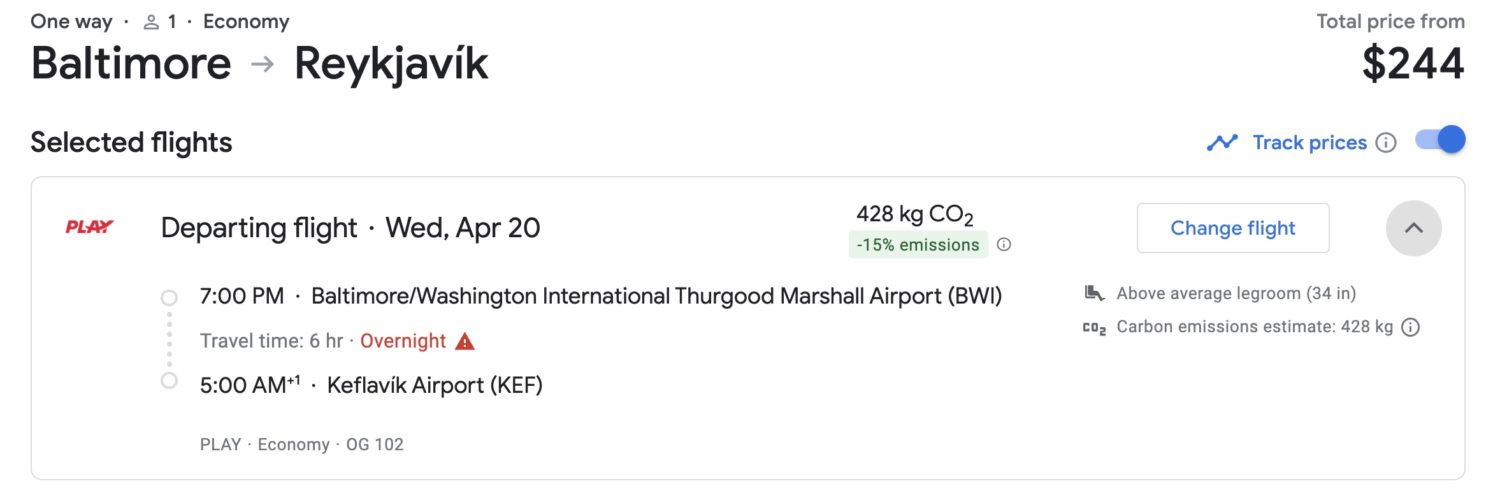The width and height of the screenshot is (1500, 500).
Task: Click the CO2 carbon emissions icon
Action: coord(1094,327)
